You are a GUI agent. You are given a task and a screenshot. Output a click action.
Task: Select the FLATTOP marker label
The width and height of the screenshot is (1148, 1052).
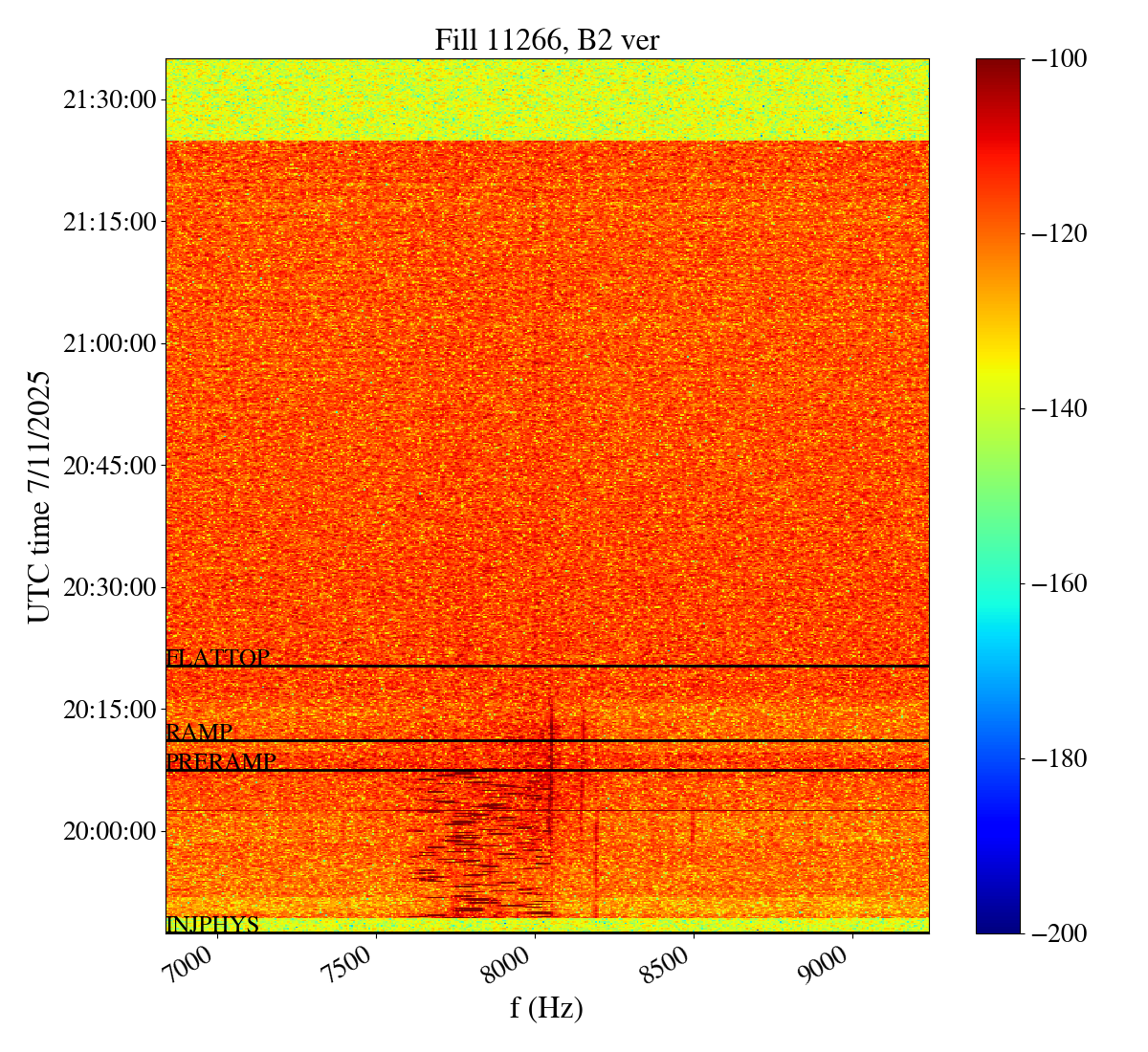217,658
